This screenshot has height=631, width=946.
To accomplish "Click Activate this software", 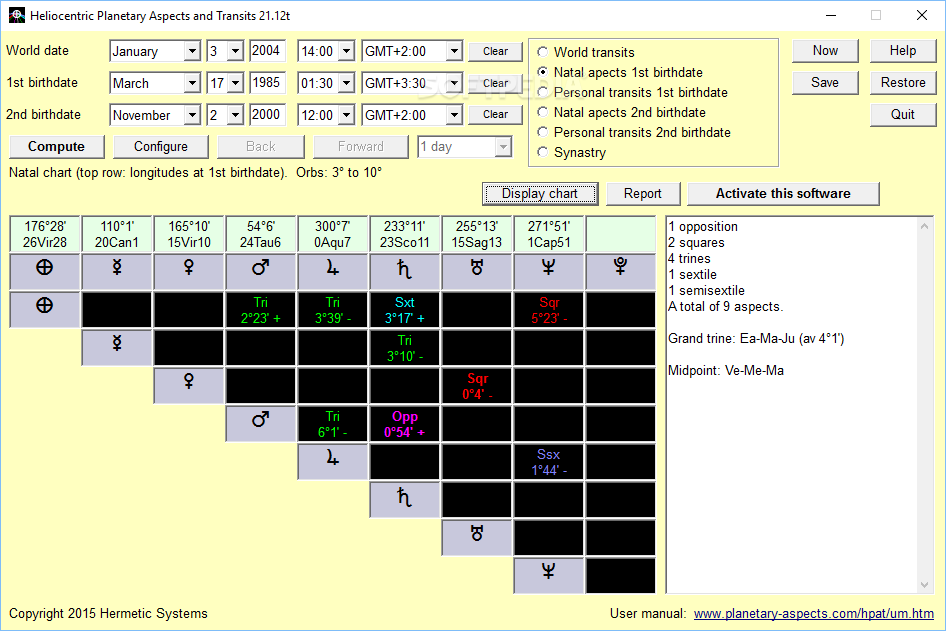I will coord(783,194).
